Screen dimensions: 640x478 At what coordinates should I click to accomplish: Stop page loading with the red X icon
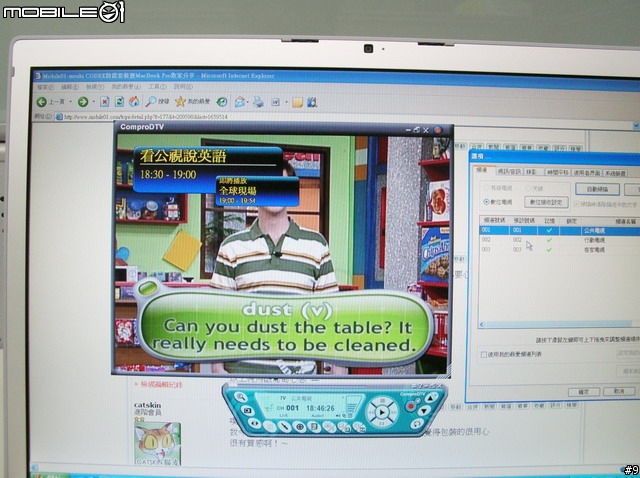[x=104, y=102]
